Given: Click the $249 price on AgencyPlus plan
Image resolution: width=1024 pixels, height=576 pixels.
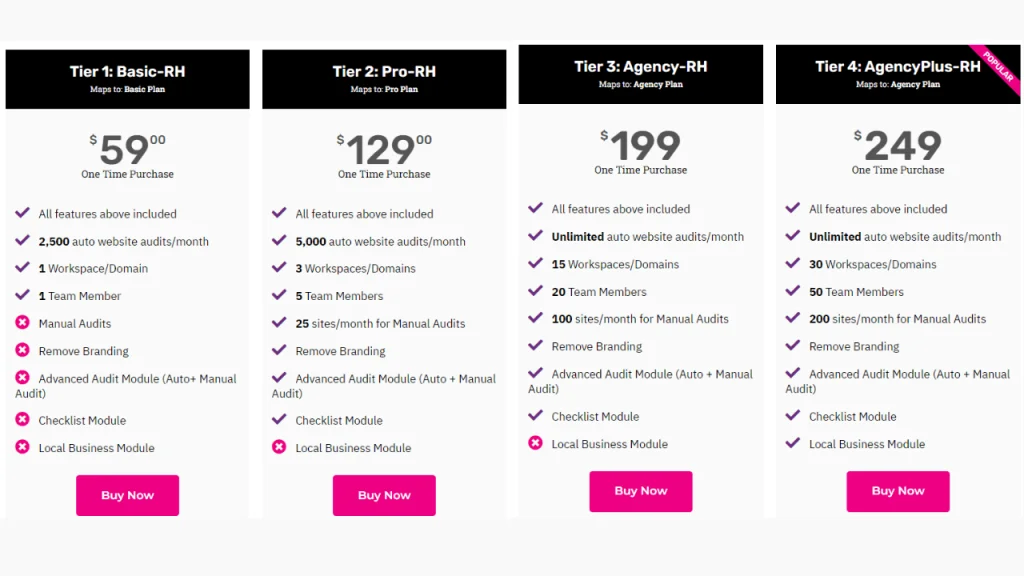Looking at the screenshot, I should point(901,146).
